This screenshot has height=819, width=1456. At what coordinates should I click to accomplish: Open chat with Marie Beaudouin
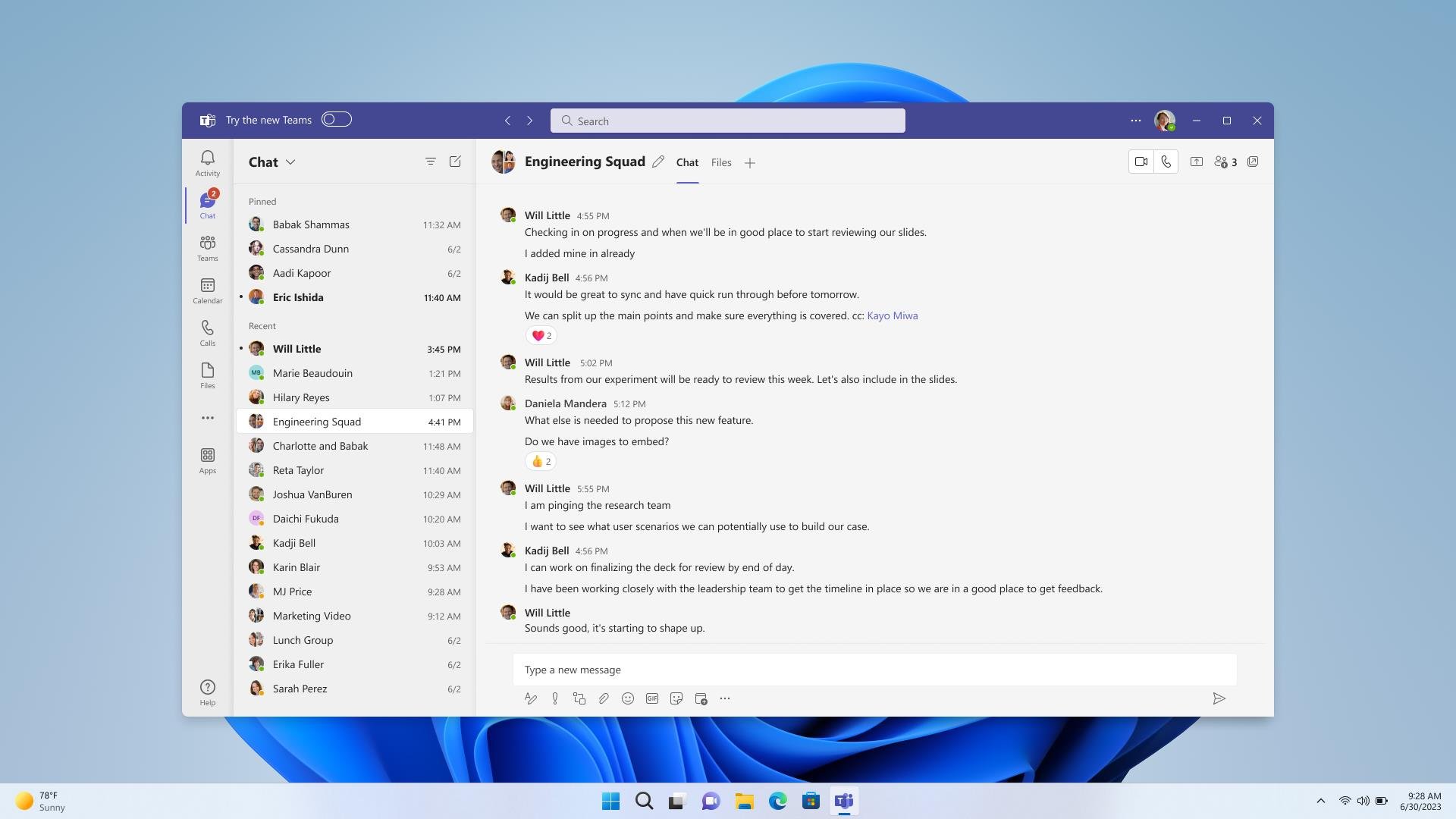tap(354, 373)
